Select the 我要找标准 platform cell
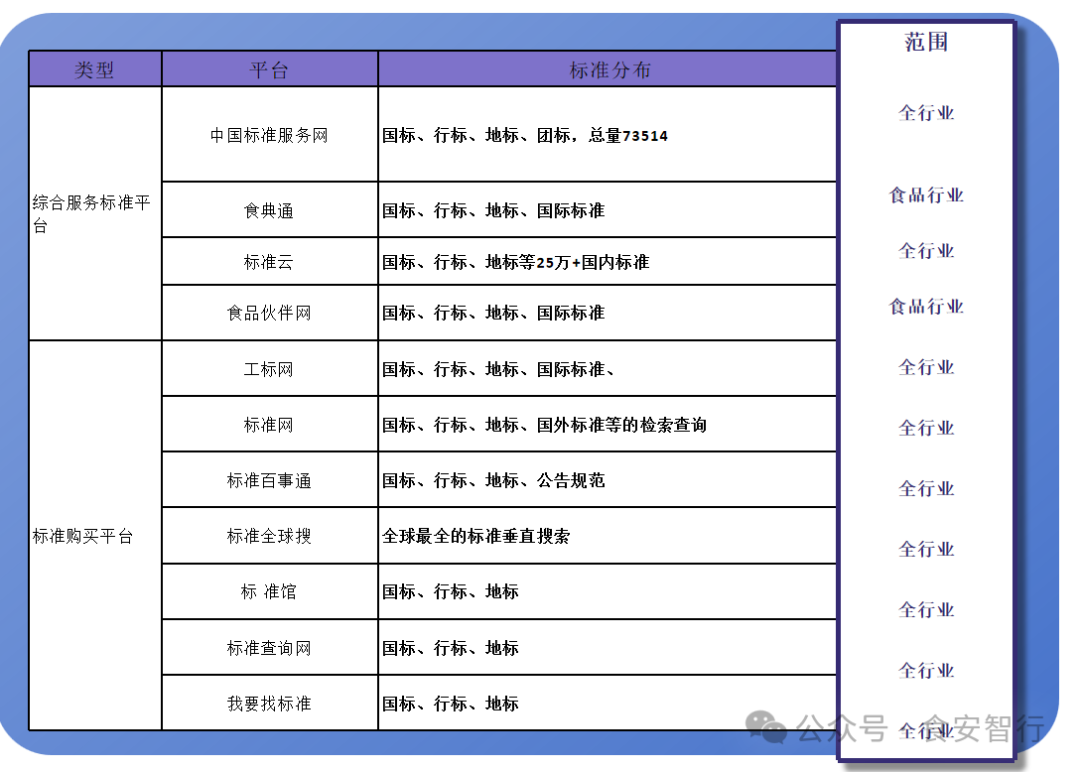 [x=269, y=703]
